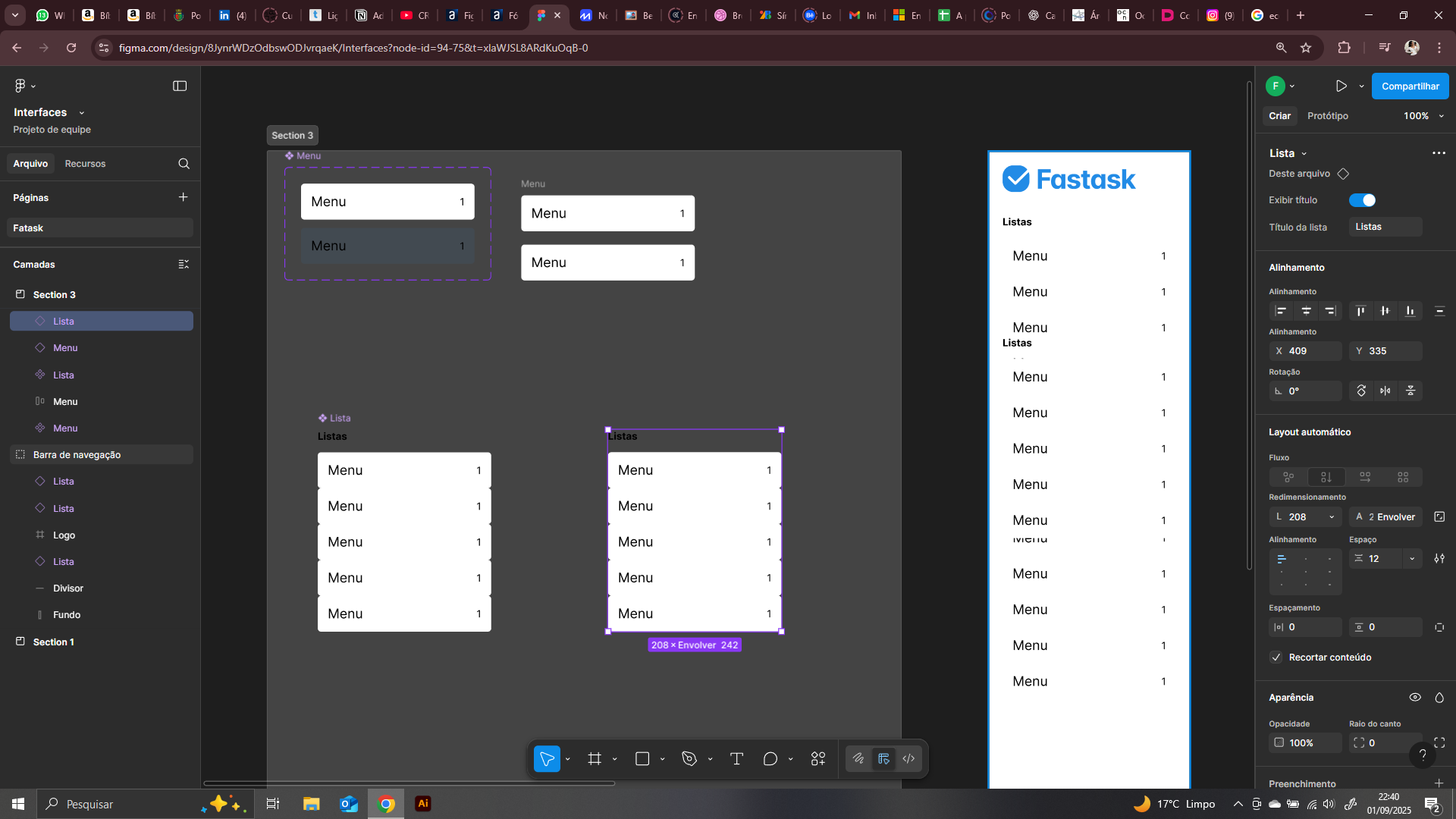
Task: Open present options dropdown arrow
Action: pos(1361,86)
